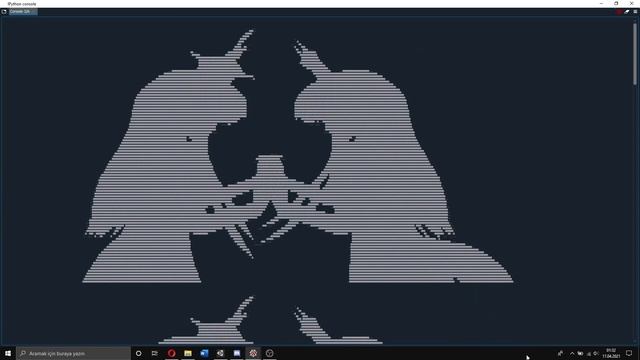Viewport: 640px width, 360px height.
Task: Close the IPython console window
Action: [x=631, y=4]
